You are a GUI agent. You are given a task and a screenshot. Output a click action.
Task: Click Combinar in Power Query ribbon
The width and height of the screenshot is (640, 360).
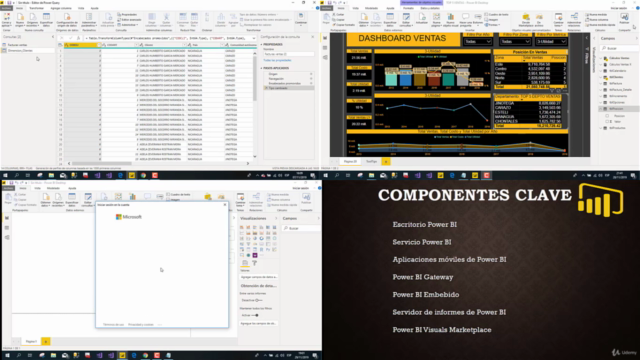[301, 20]
